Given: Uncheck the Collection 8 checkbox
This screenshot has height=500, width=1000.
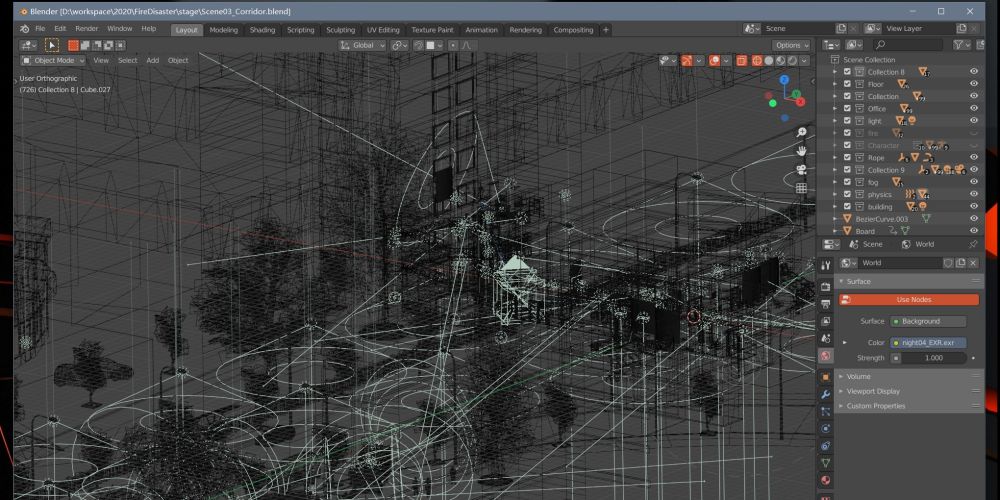Looking at the screenshot, I should coord(847,72).
